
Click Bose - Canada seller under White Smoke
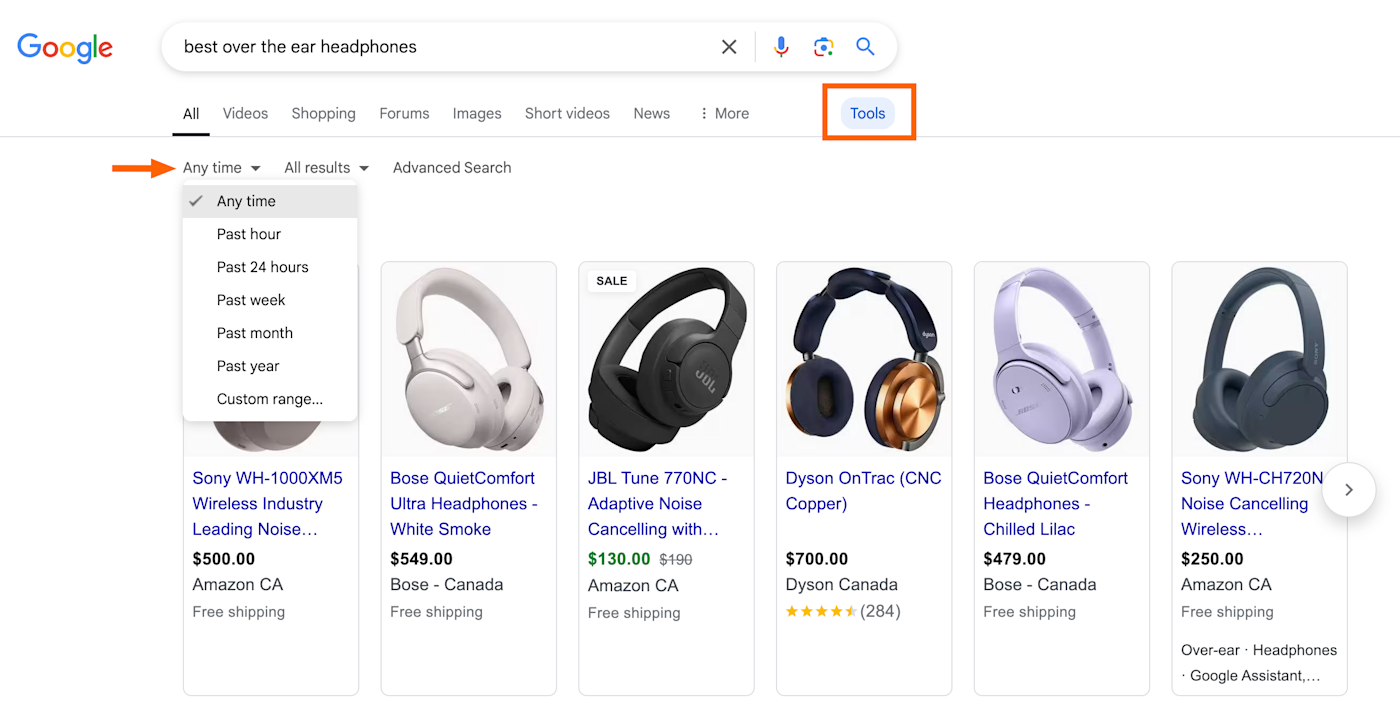point(447,585)
